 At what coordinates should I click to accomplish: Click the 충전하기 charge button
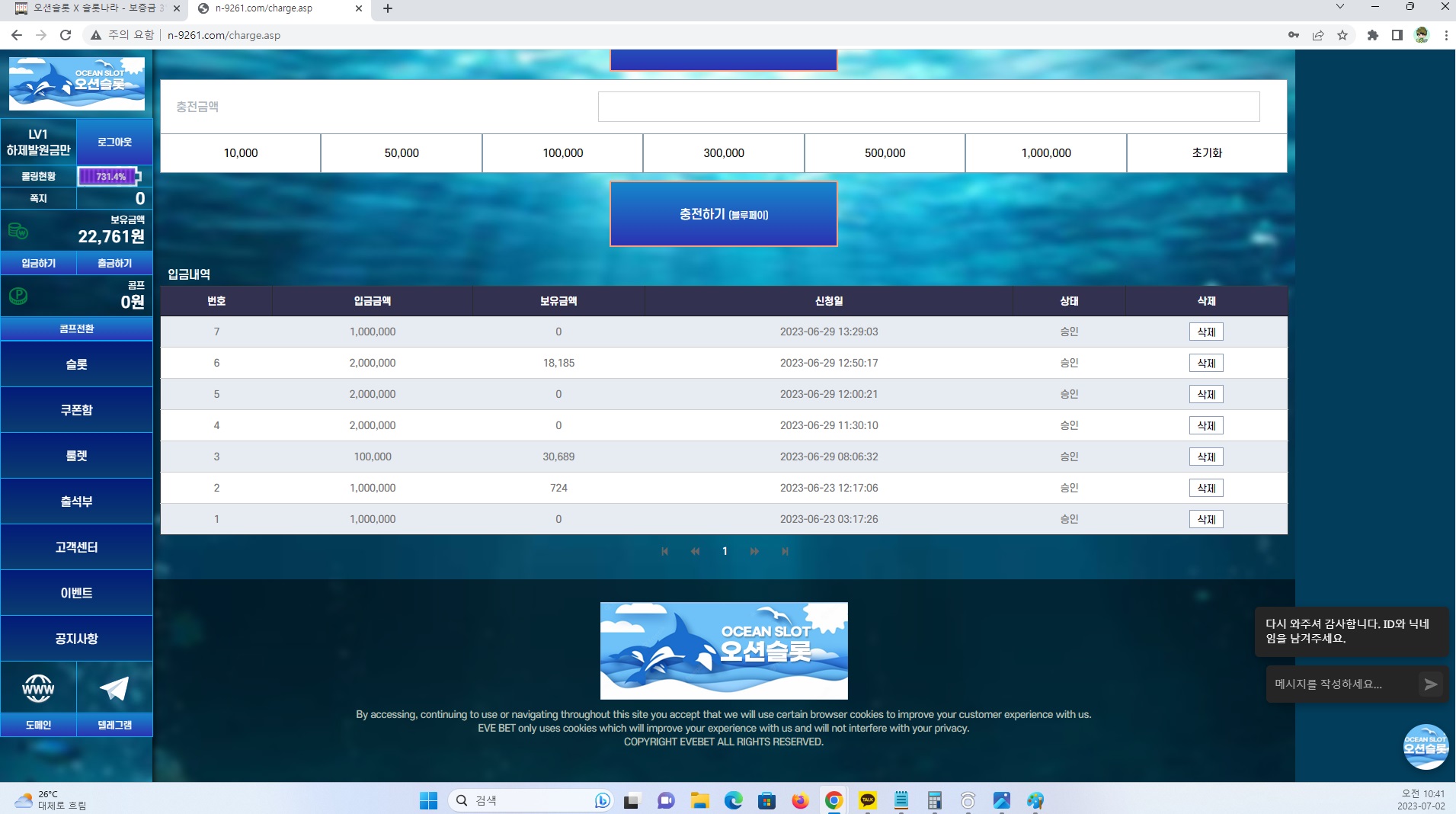tap(724, 214)
